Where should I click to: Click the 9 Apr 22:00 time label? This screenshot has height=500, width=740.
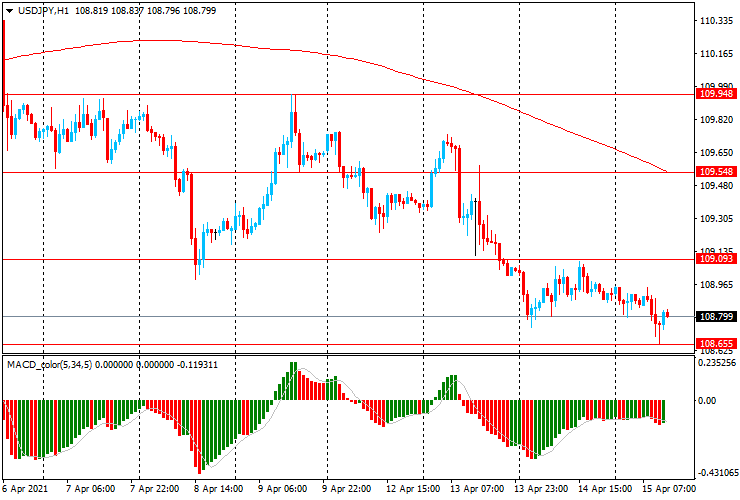click(x=346, y=488)
